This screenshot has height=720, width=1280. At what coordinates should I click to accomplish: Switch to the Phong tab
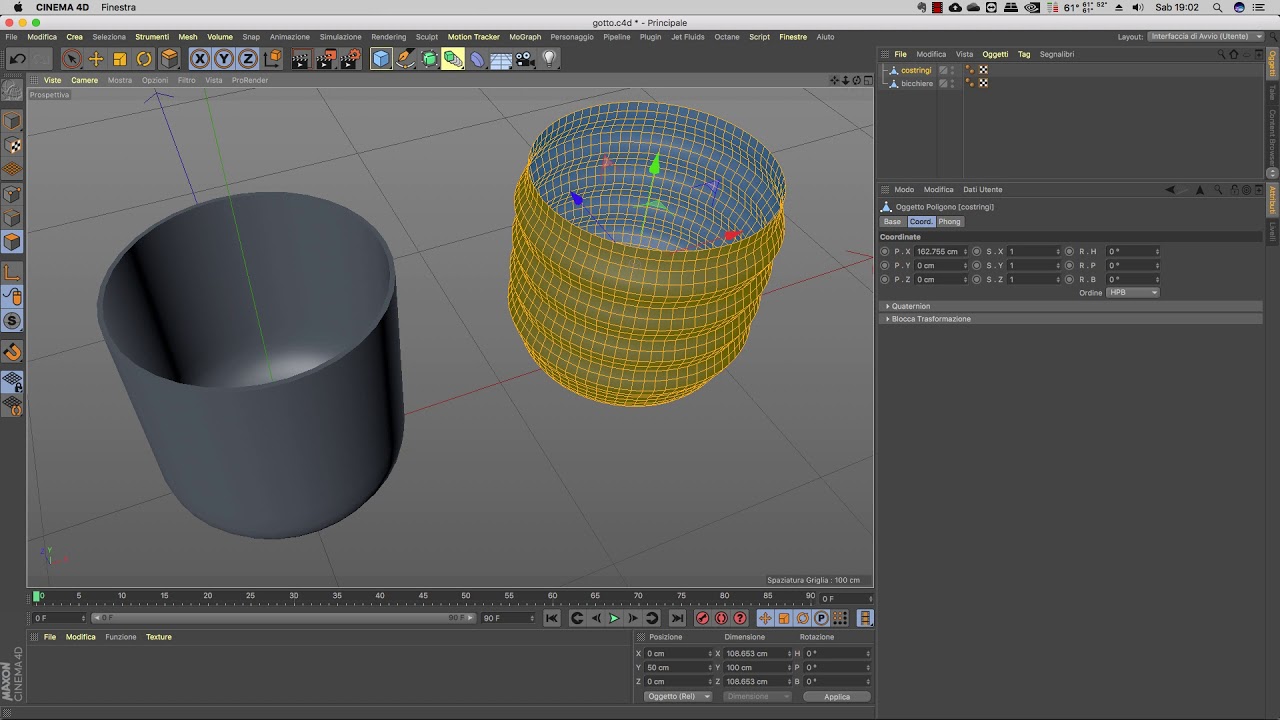(949, 222)
